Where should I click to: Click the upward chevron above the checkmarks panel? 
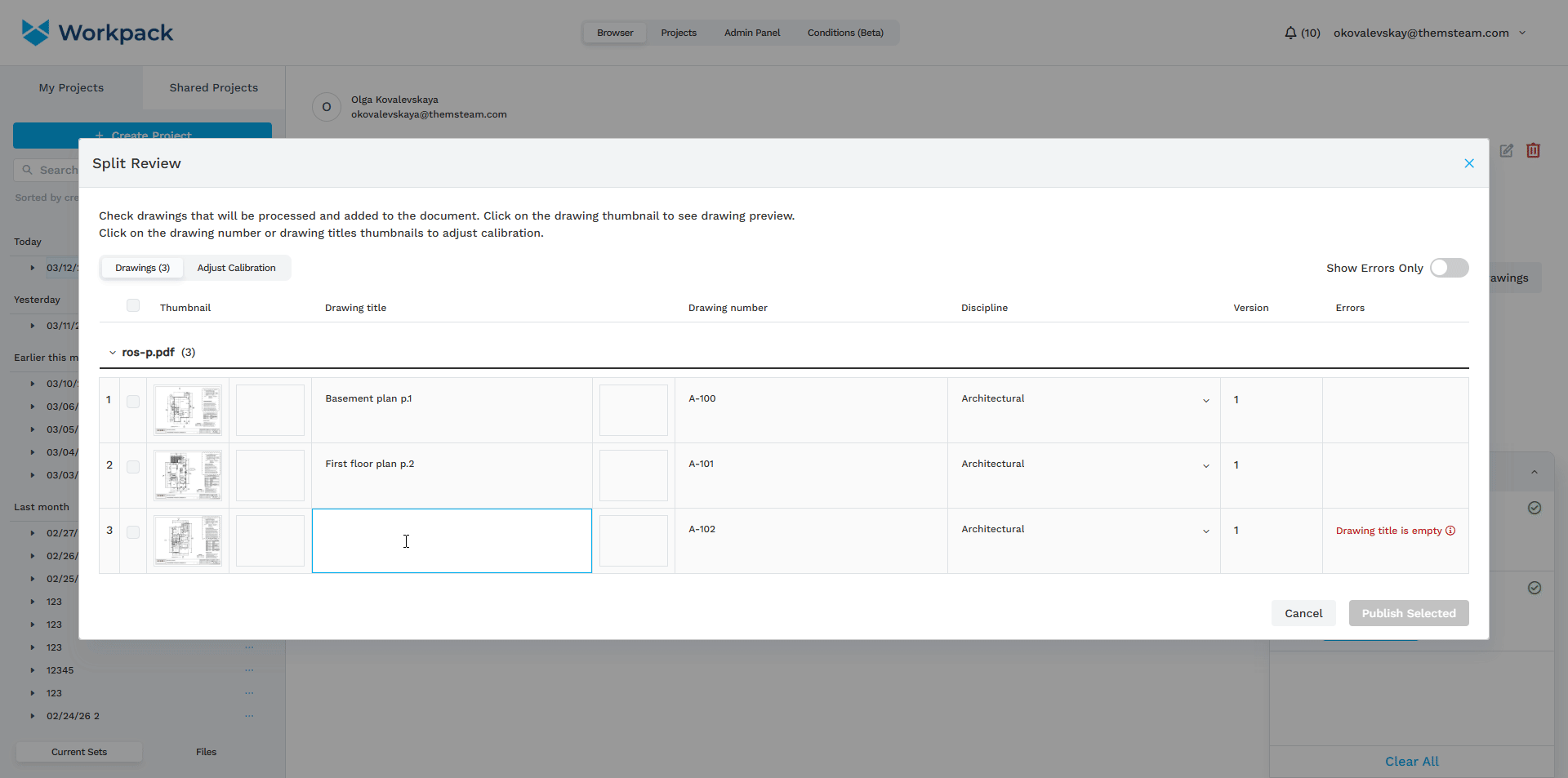1535,472
